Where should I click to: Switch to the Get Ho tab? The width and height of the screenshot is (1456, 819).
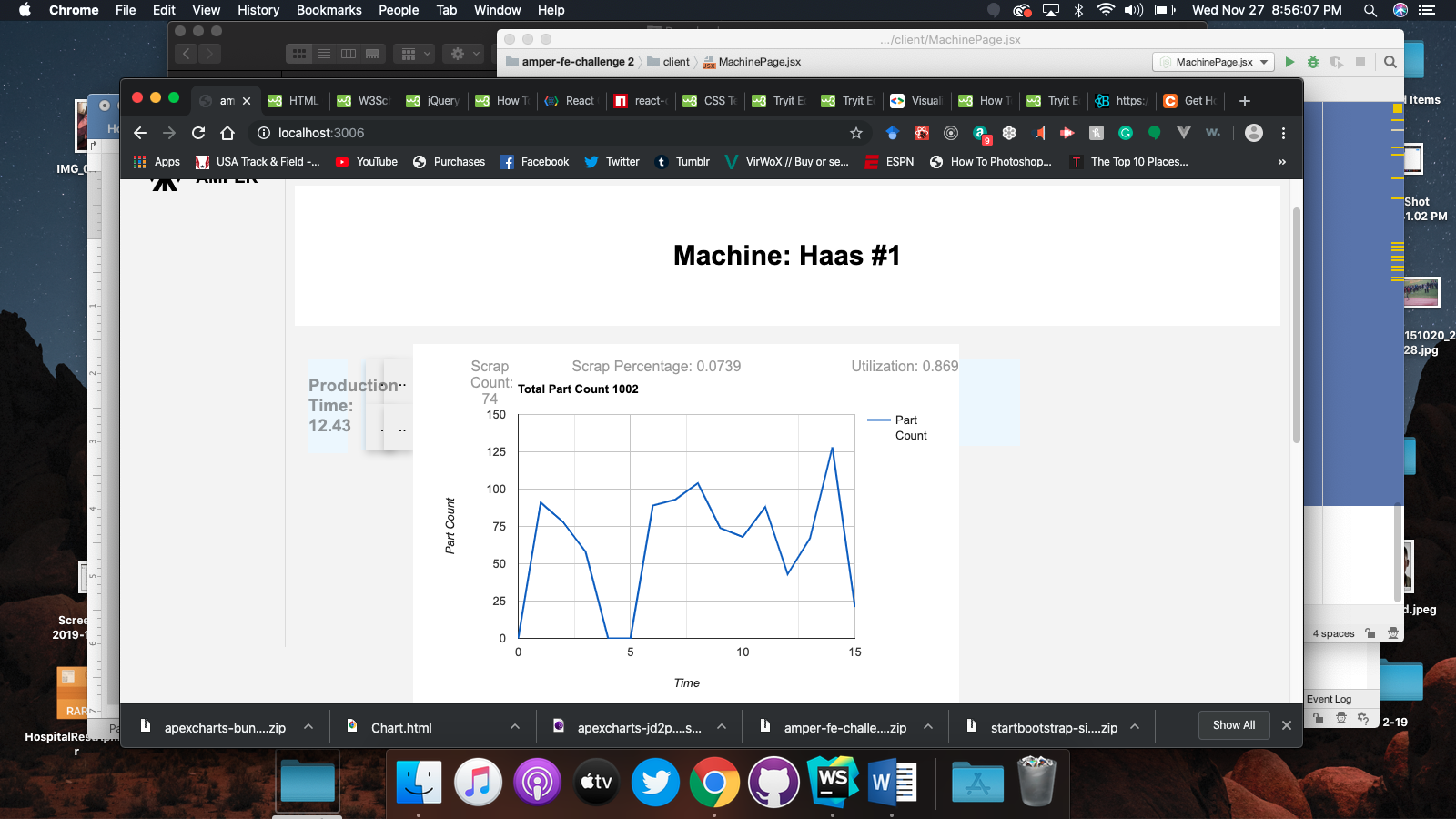coord(1190,101)
